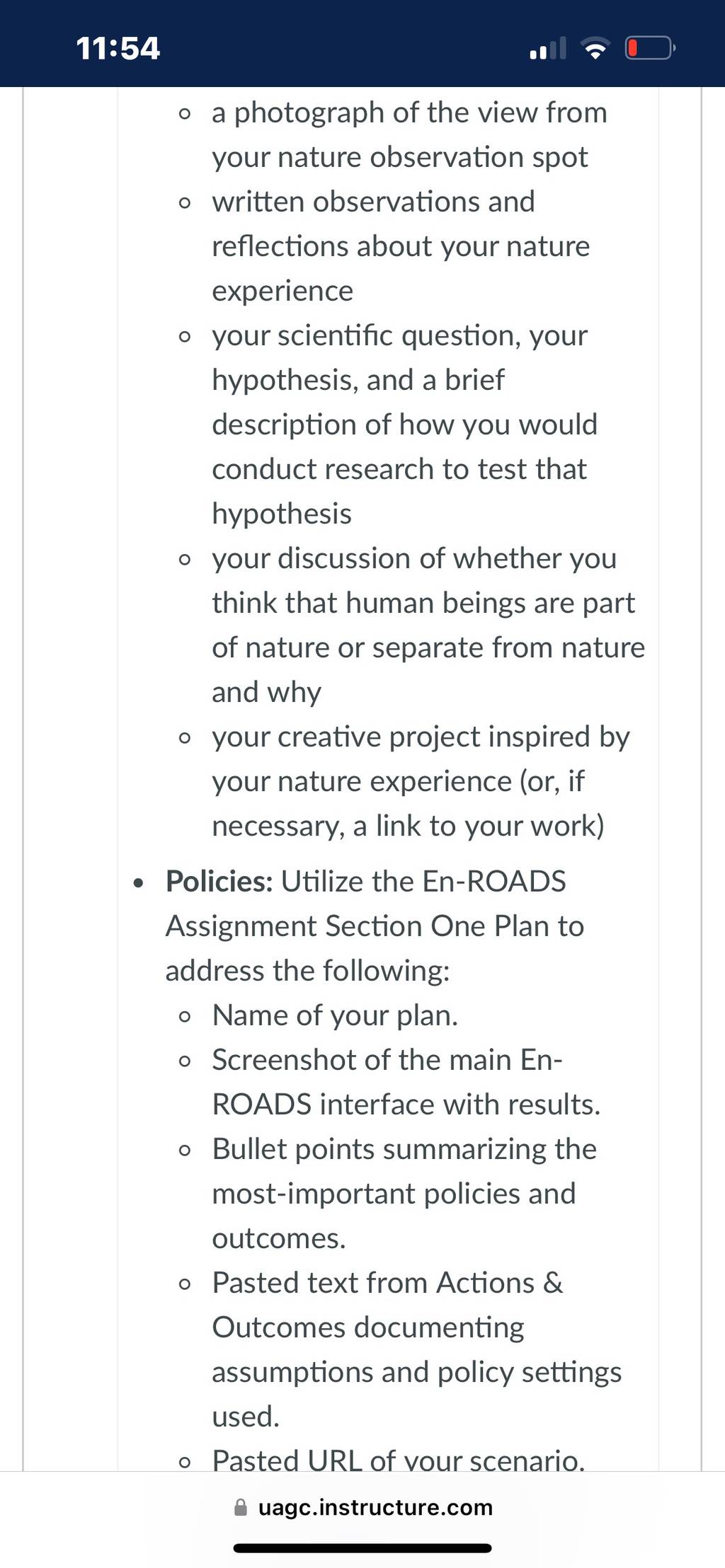Tap the 'Name of your plan.' item
Viewport: 725px width, 1568px height.
(x=335, y=1015)
